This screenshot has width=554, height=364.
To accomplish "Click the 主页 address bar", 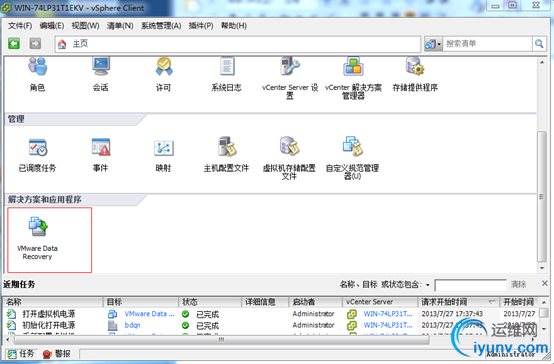I will point(238,44).
